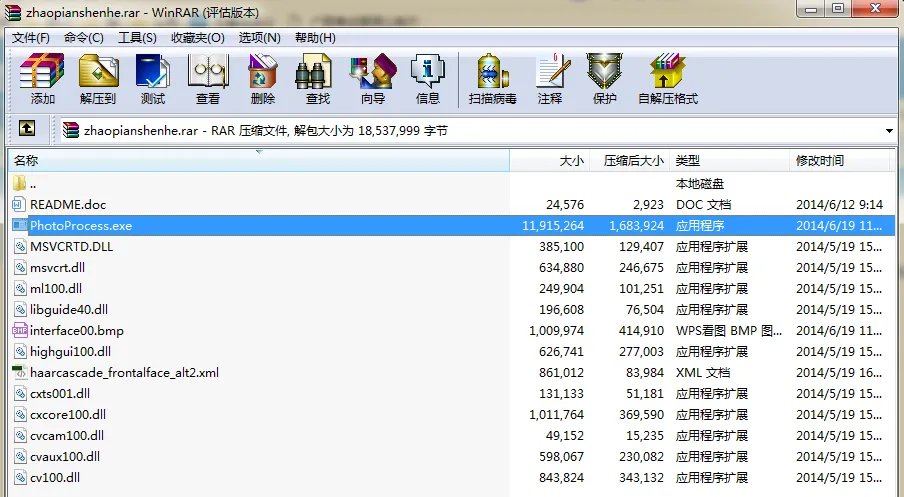The image size is (904, 497).
Task: Select the libguide40.dll file name
Action: pyautogui.click(x=69, y=310)
